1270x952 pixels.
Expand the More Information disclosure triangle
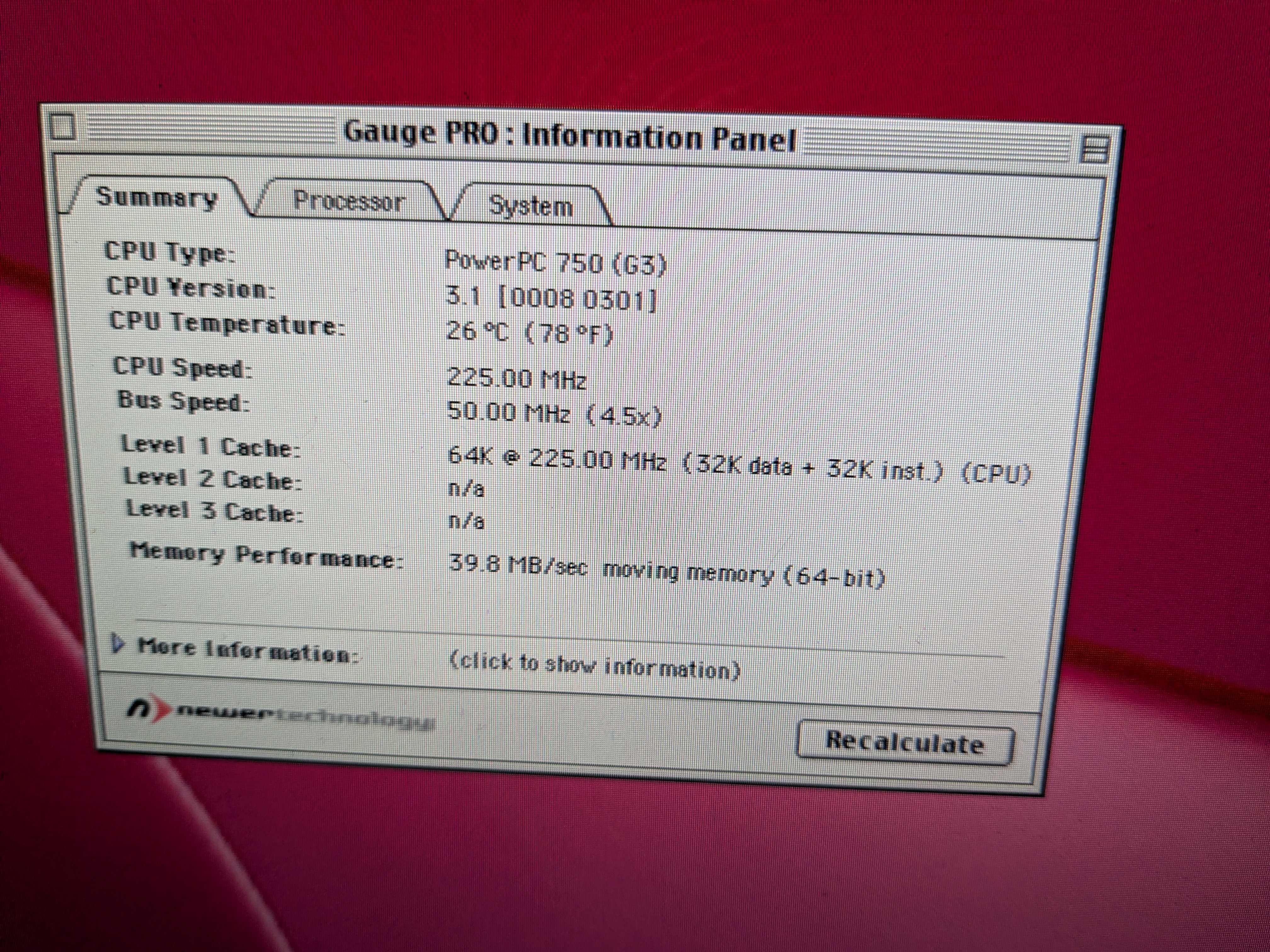118,644
